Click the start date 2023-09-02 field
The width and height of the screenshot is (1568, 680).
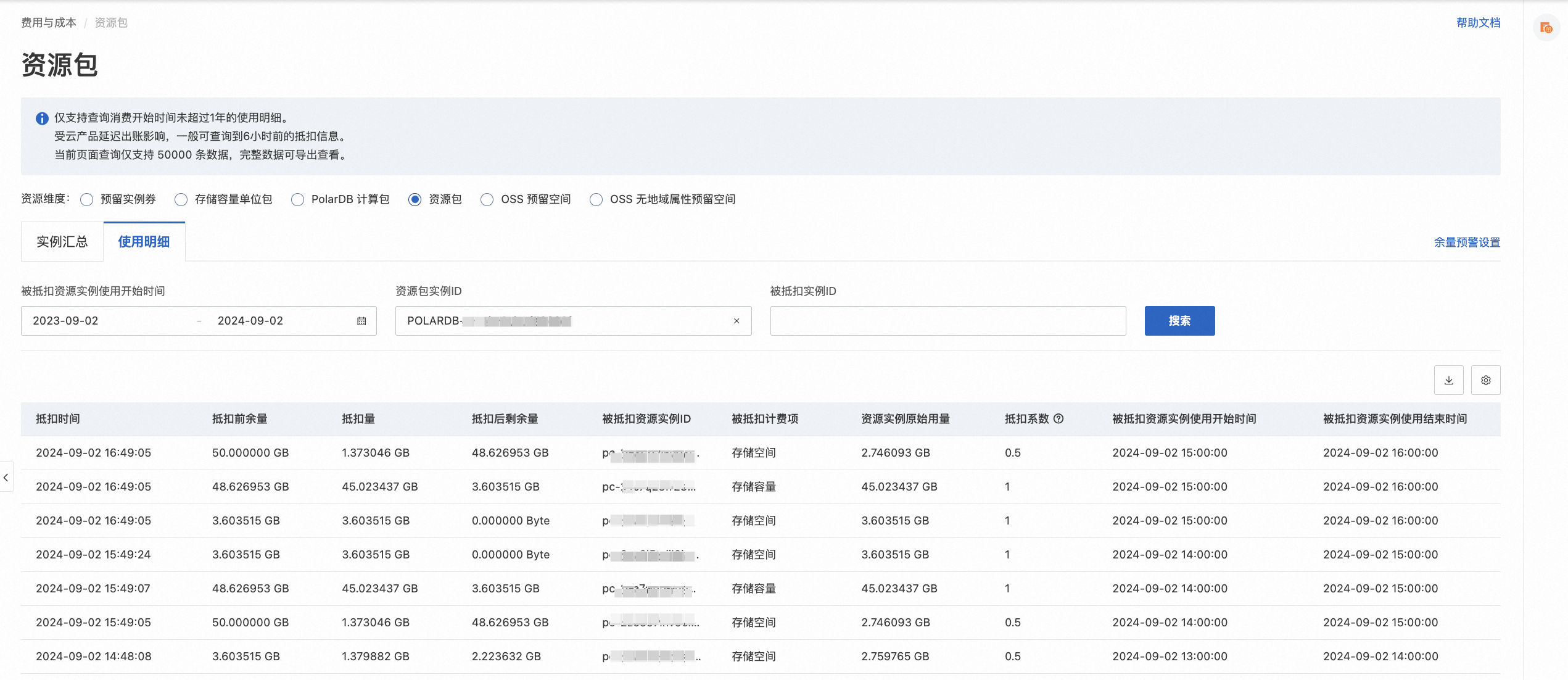[65, 321]
